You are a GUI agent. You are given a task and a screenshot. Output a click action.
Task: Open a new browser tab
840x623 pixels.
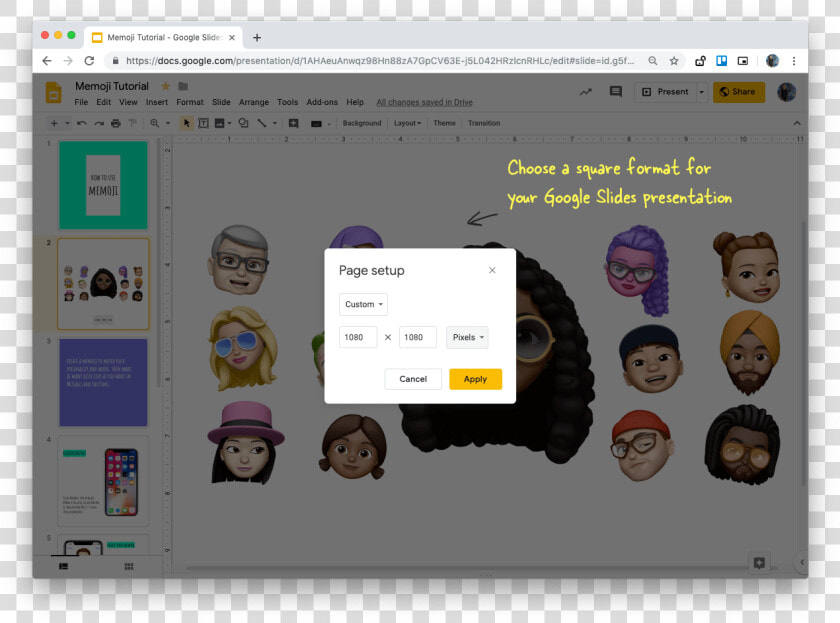pyautogui.click(x=257, y=37)
